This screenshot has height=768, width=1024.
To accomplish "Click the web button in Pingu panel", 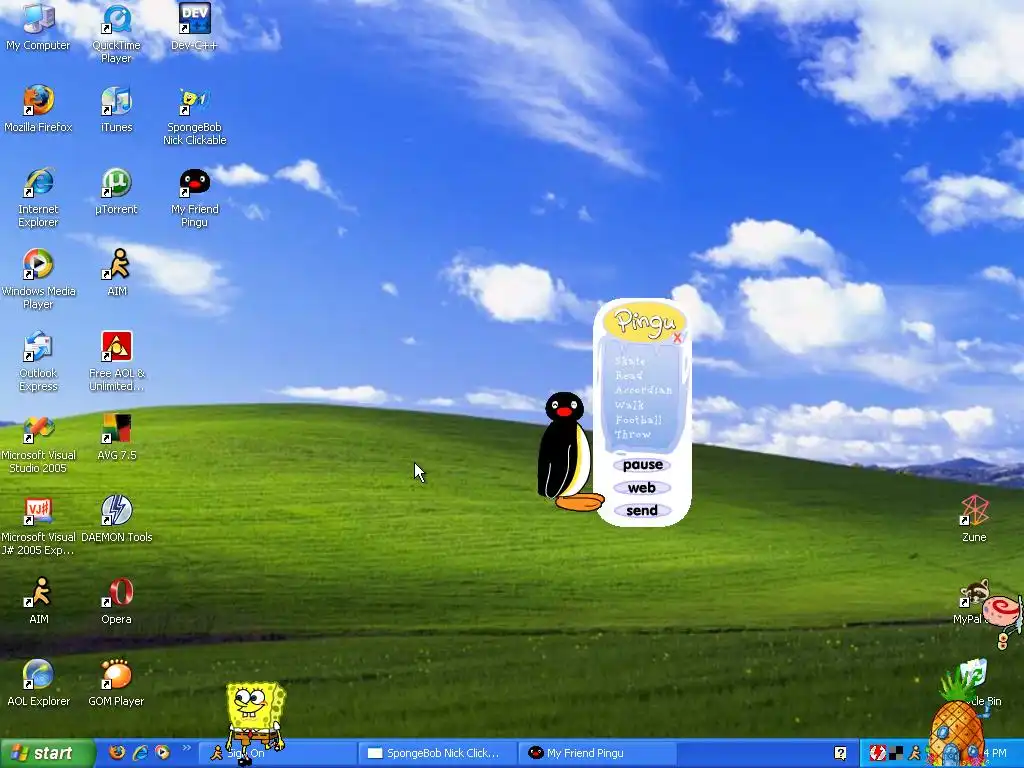I will click(x=642, y=488).
